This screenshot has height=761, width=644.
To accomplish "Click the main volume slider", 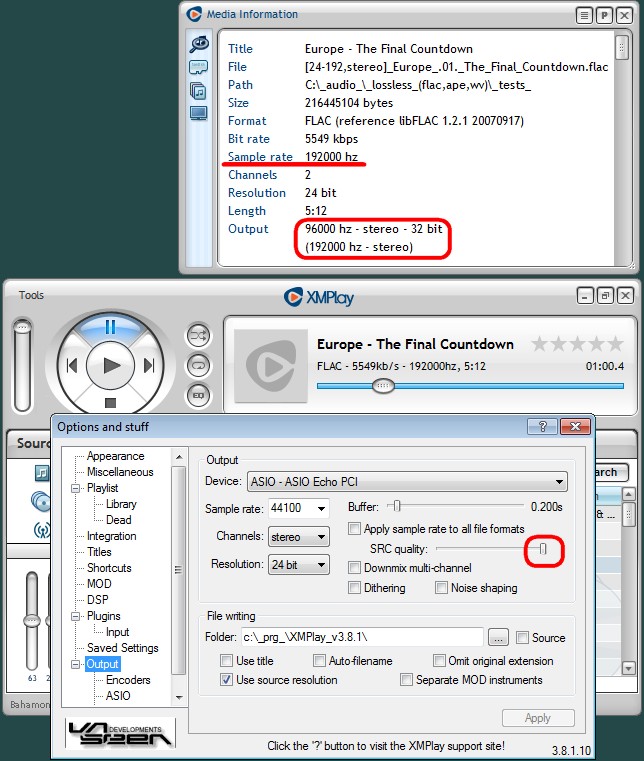I will 22,365.
